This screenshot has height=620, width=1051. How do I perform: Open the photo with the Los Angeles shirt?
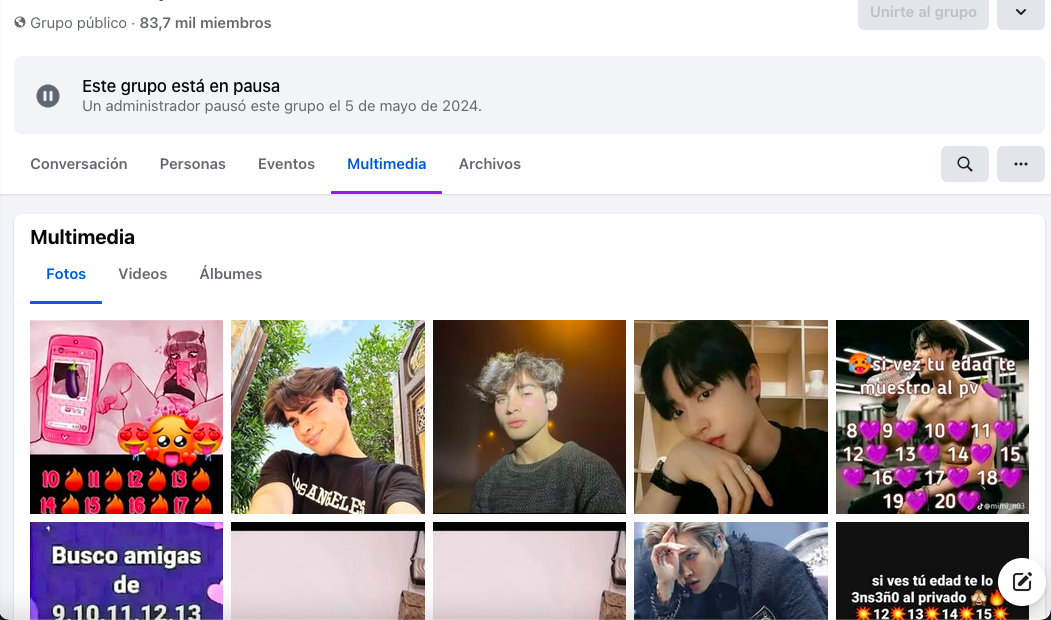pos(328,417)
